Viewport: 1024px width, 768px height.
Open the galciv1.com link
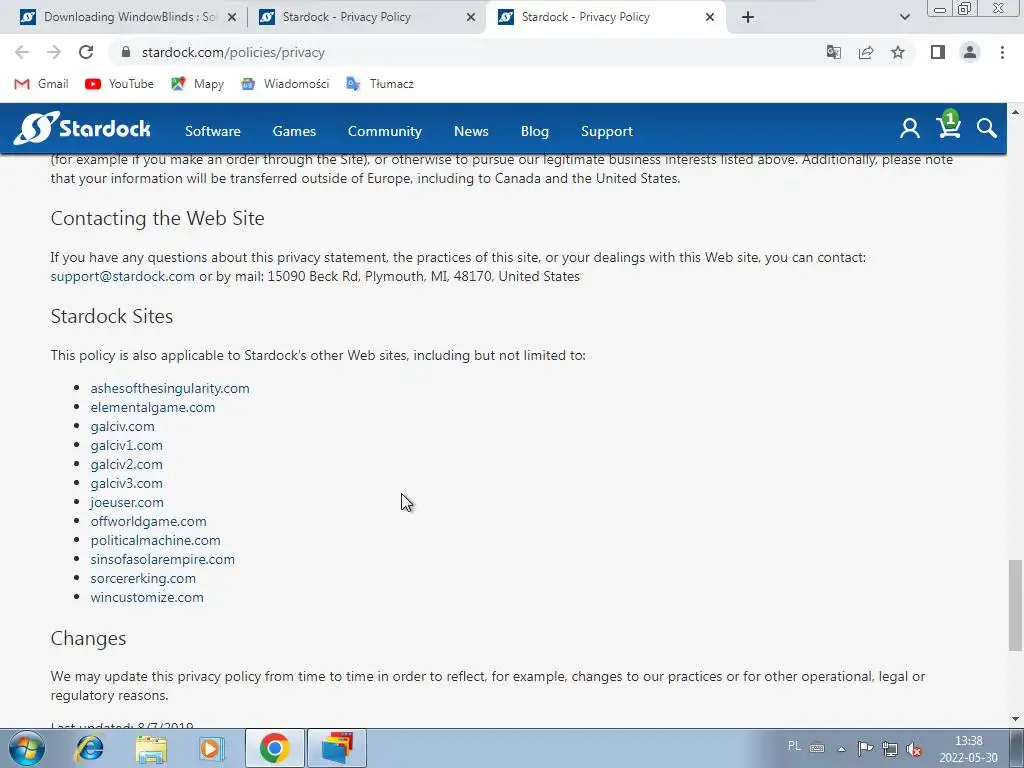pyautogui.click(x=127, y=445)
